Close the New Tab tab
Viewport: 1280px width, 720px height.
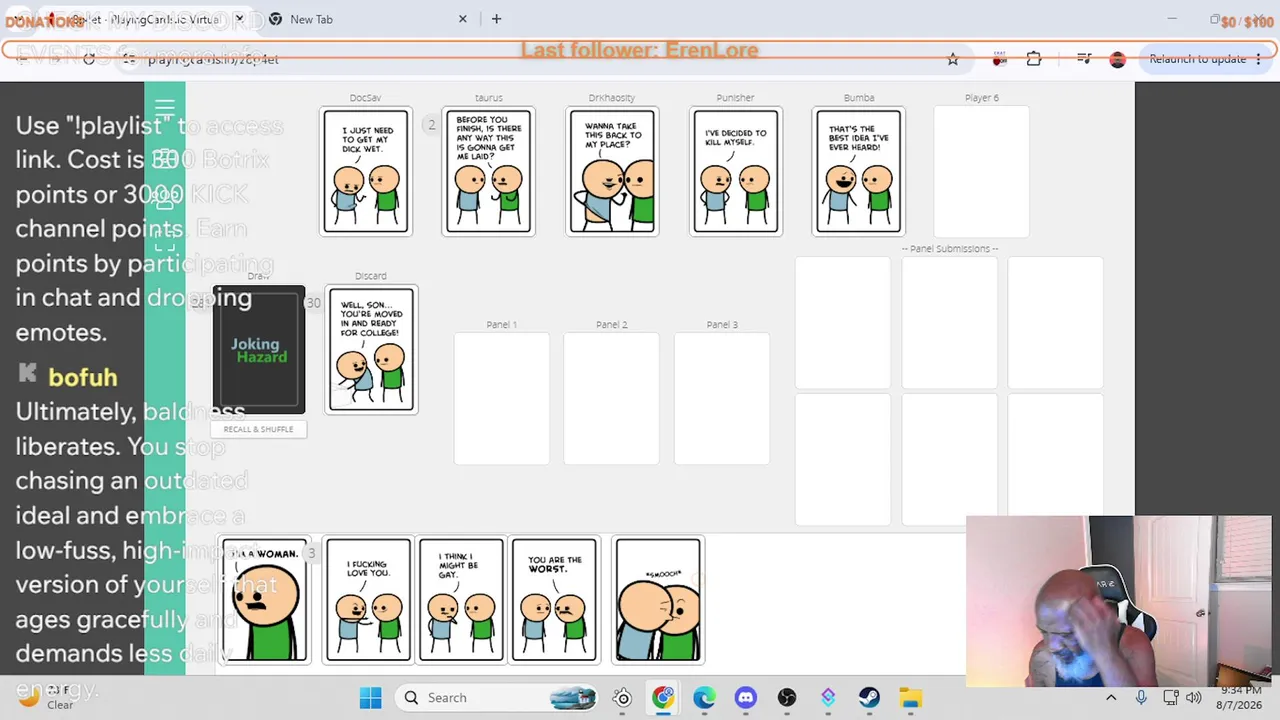pyautogui.click(x=463, y=19)
